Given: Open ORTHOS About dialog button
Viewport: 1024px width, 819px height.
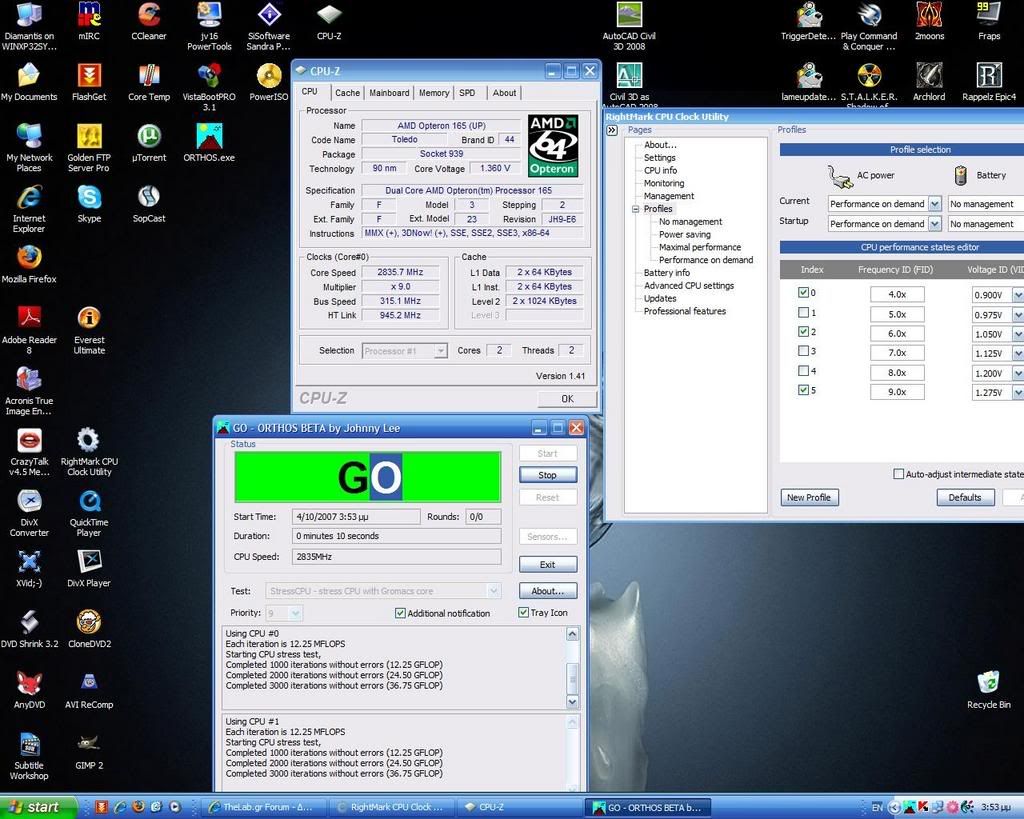Looking at the screenshot, I should pos(547,590).
